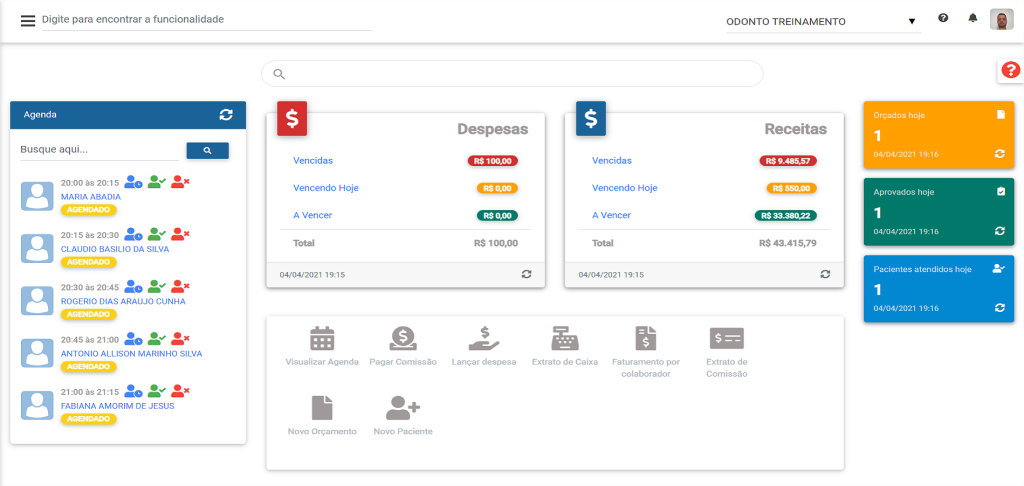Open patient link FABIANA AMORIM DE JESUS
The width and height of the screenshot is (1024, 486).
pyautogui.click(x=117, y=406)
